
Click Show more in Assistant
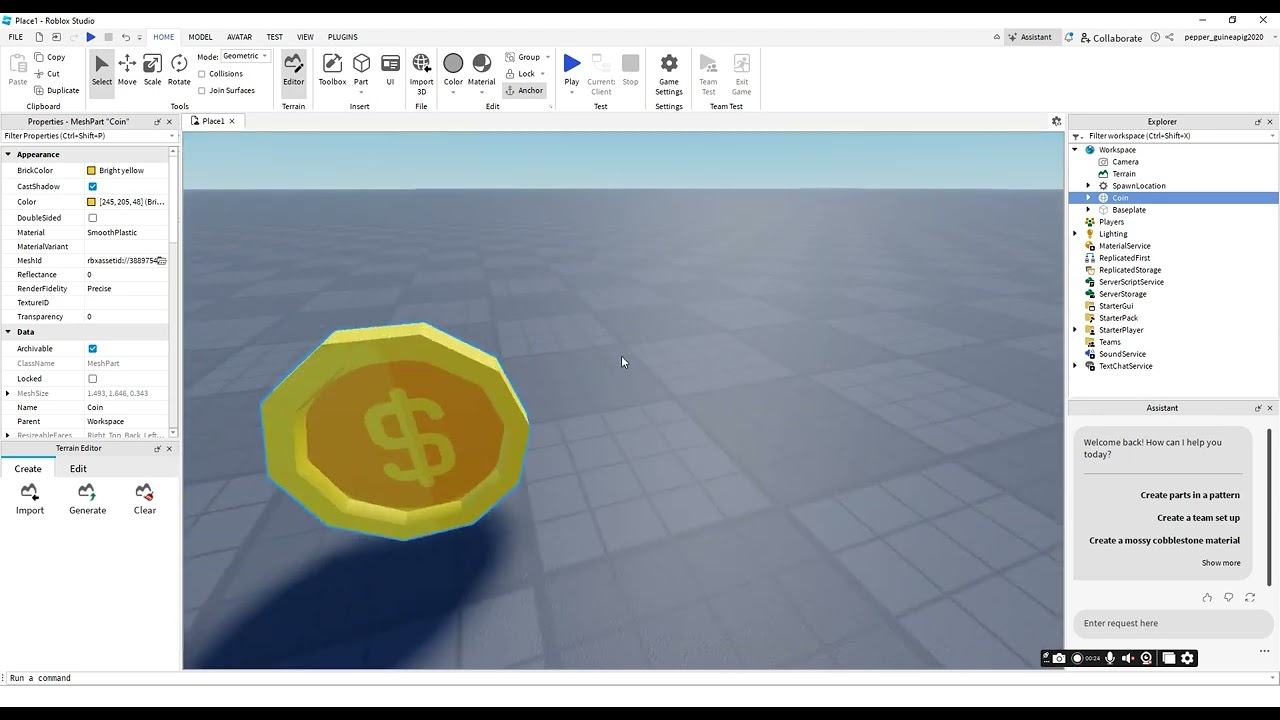pyautogui.click(x=1221, y=563)
